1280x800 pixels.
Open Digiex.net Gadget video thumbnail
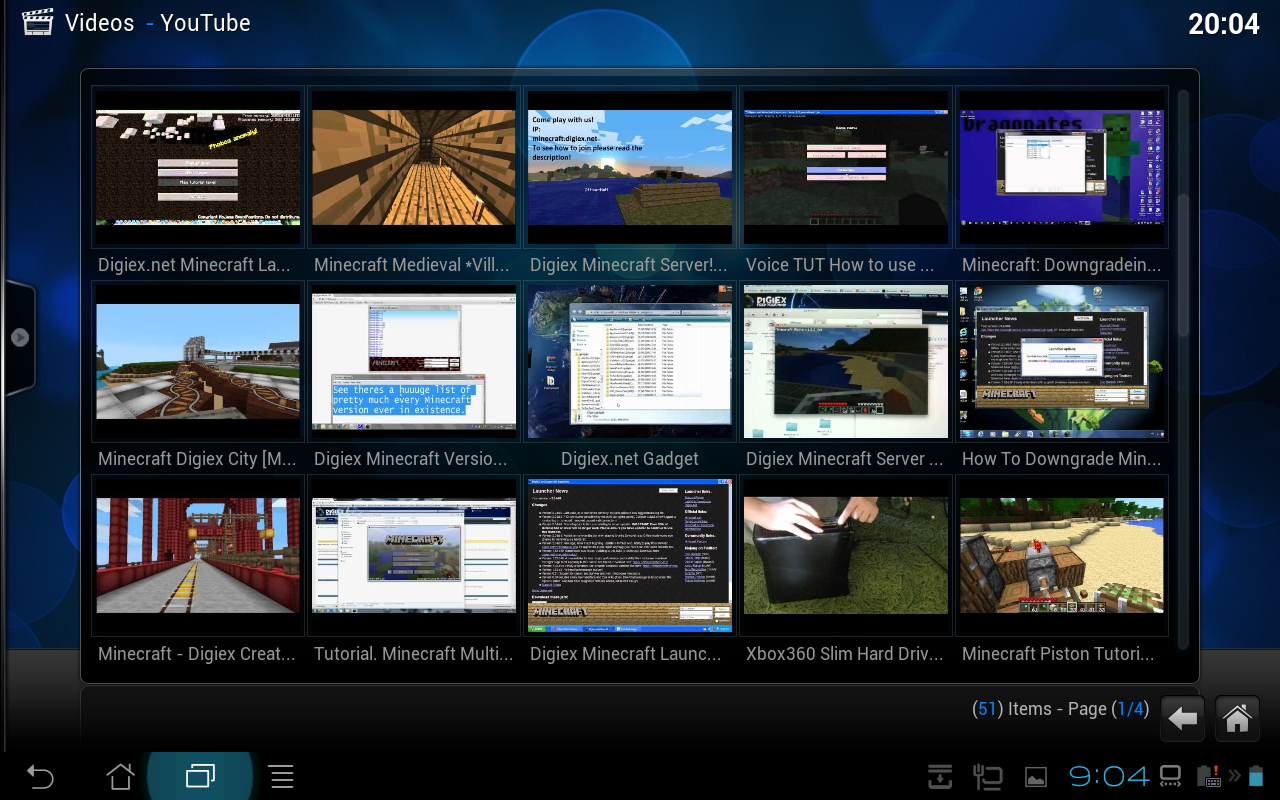pos(630,361)
